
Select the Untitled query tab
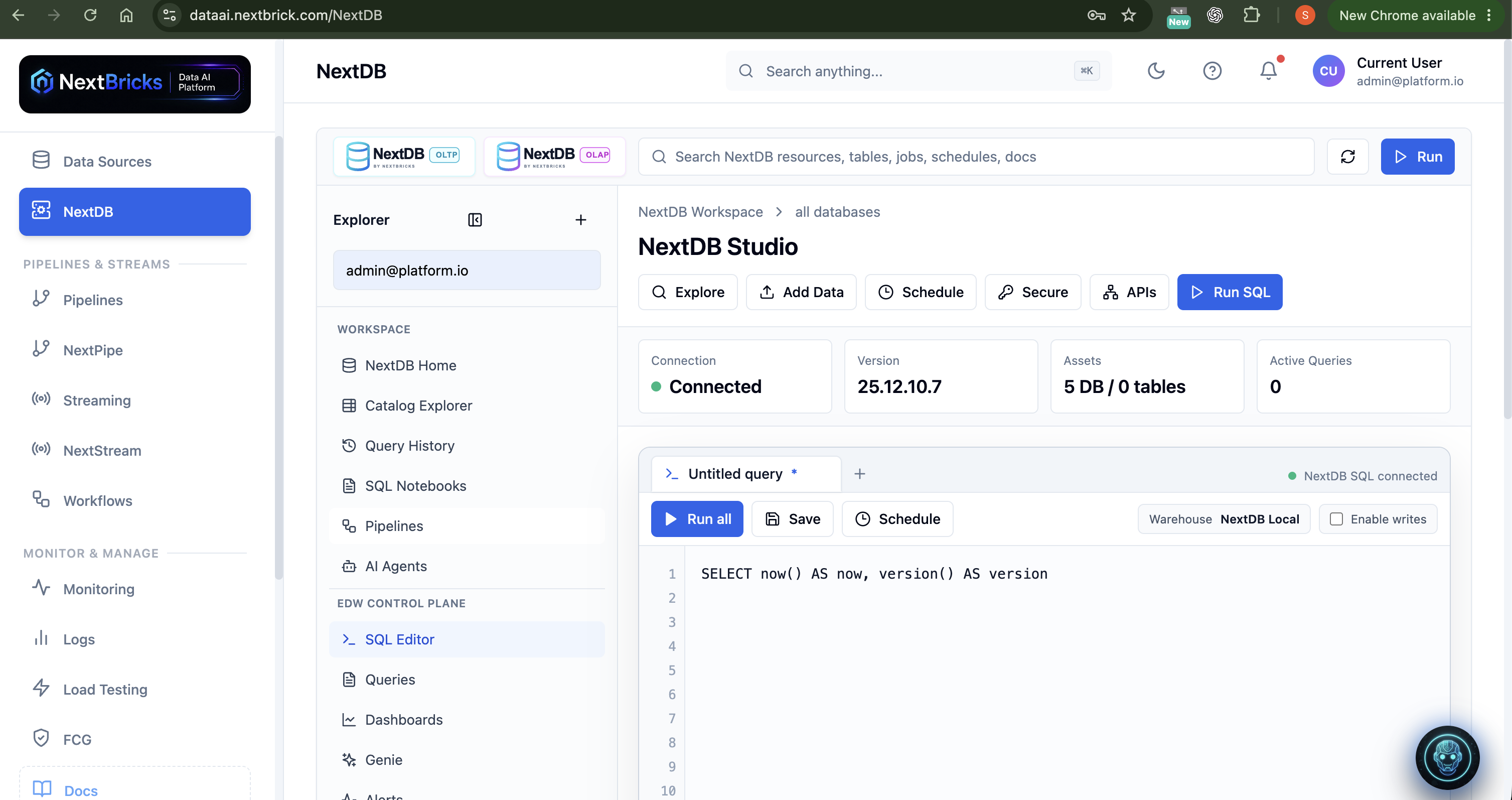746,473
